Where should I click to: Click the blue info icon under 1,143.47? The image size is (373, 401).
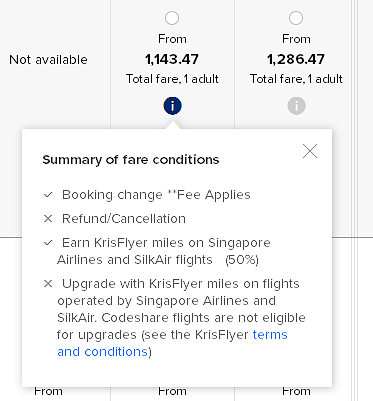point(172,106)
